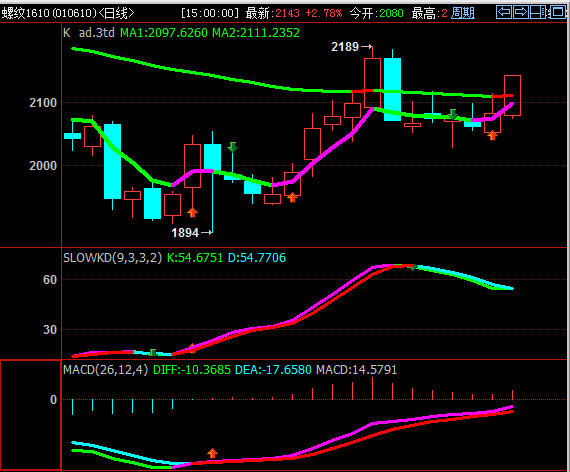Click the 0 axis label in MACD panel
The width and height of the screenshot is (570, 472).
53,400
